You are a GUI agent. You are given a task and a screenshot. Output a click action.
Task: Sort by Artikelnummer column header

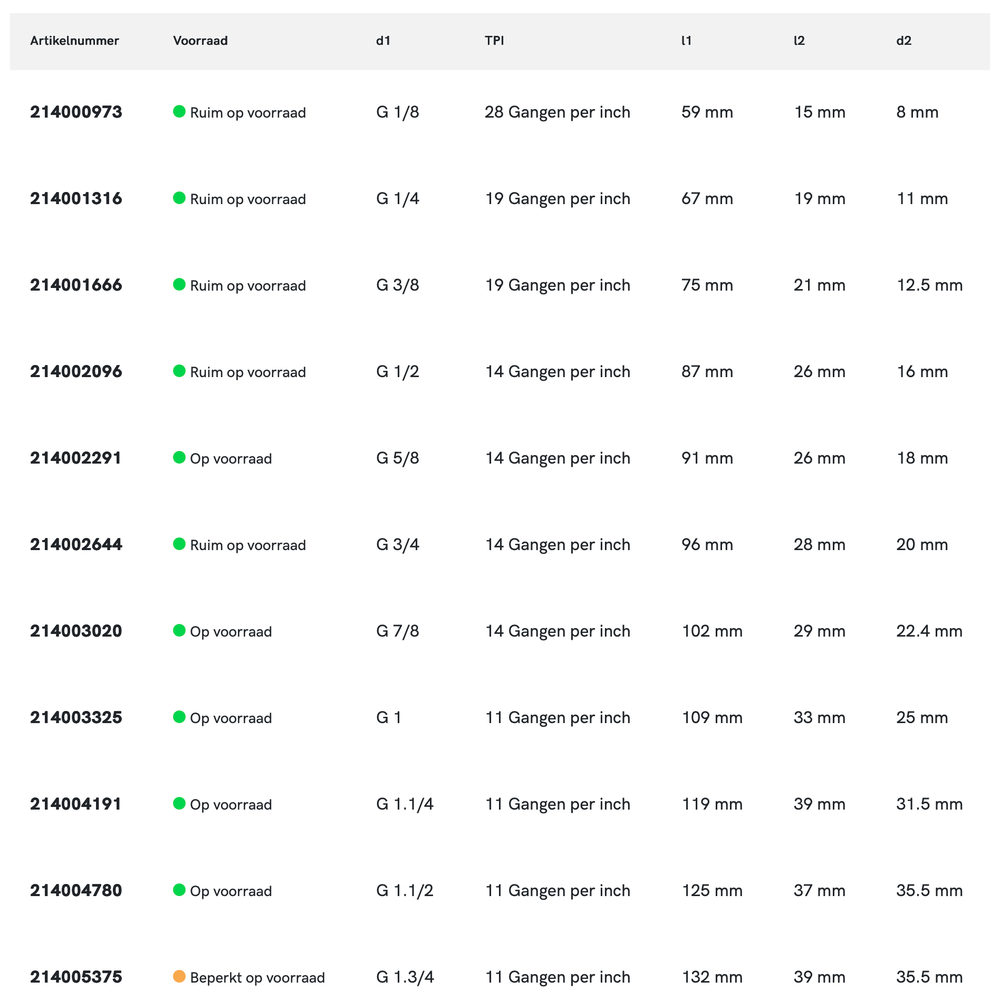pyautogui.click(x=75, y=41)
